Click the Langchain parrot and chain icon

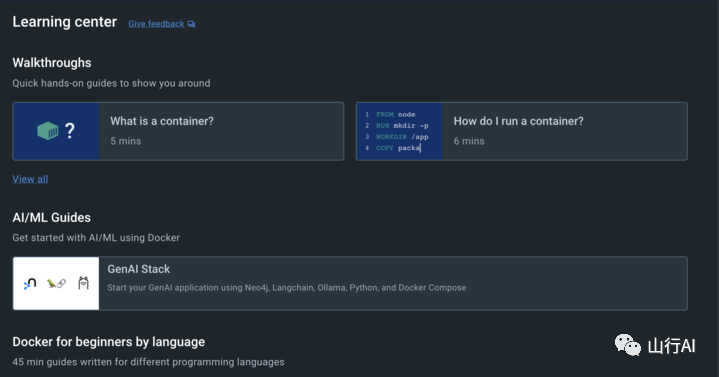click(x=56, y=284)
